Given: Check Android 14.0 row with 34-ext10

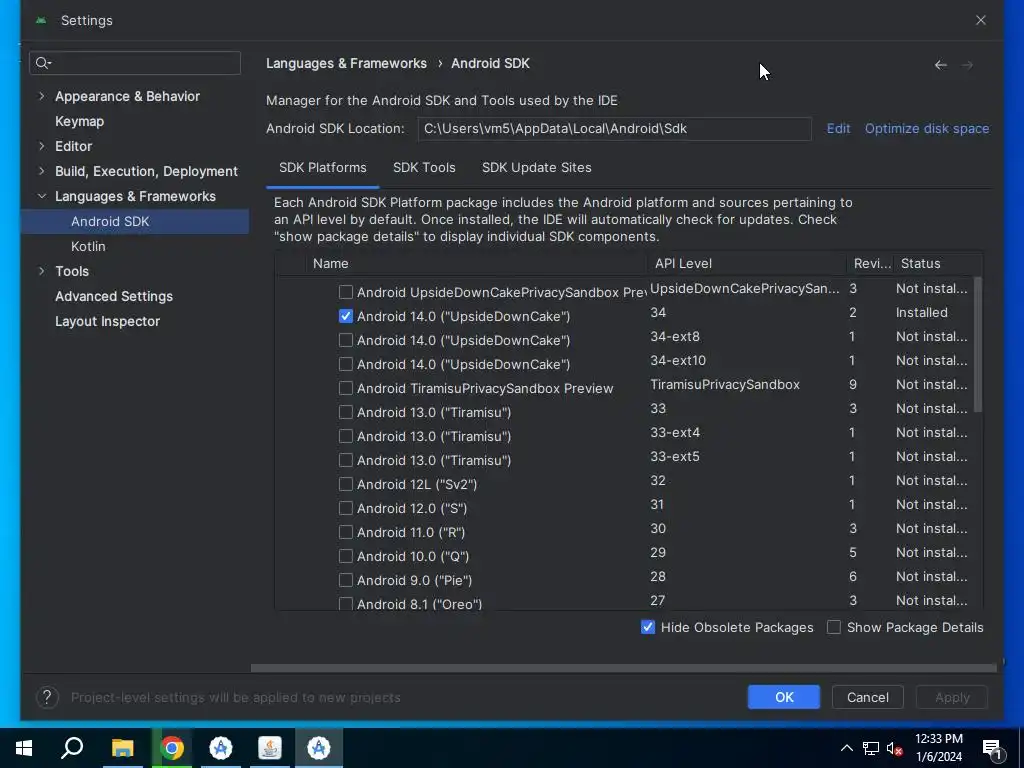Looking at the screenshot, I should pyautogui.click(x=345, y=364).
